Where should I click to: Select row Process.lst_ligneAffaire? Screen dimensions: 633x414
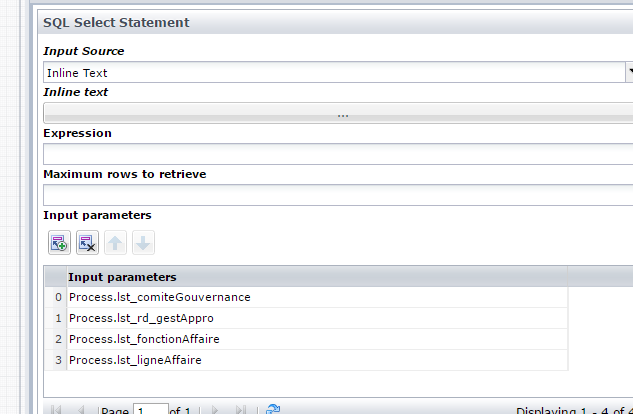306,360
